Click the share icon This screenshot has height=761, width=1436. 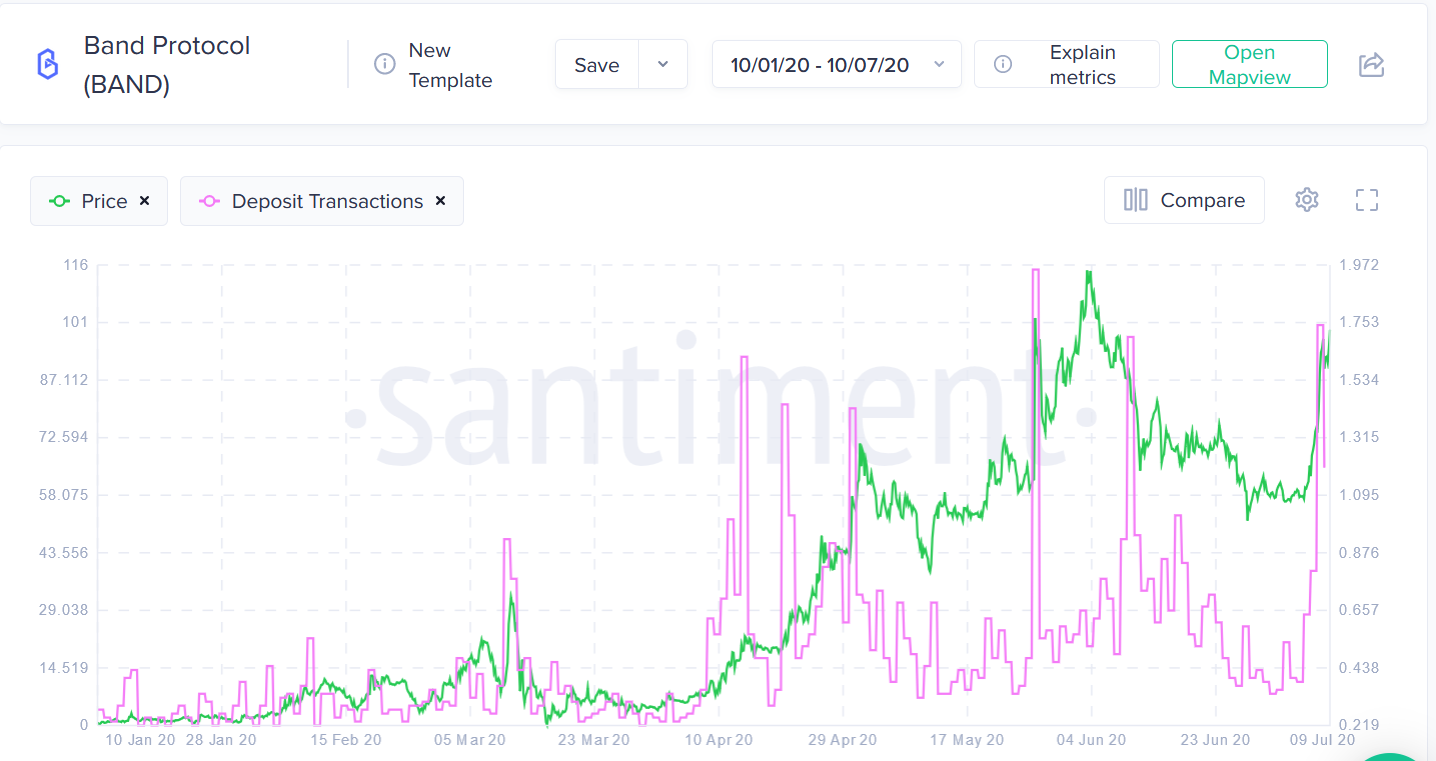(x=1371, y=65)
